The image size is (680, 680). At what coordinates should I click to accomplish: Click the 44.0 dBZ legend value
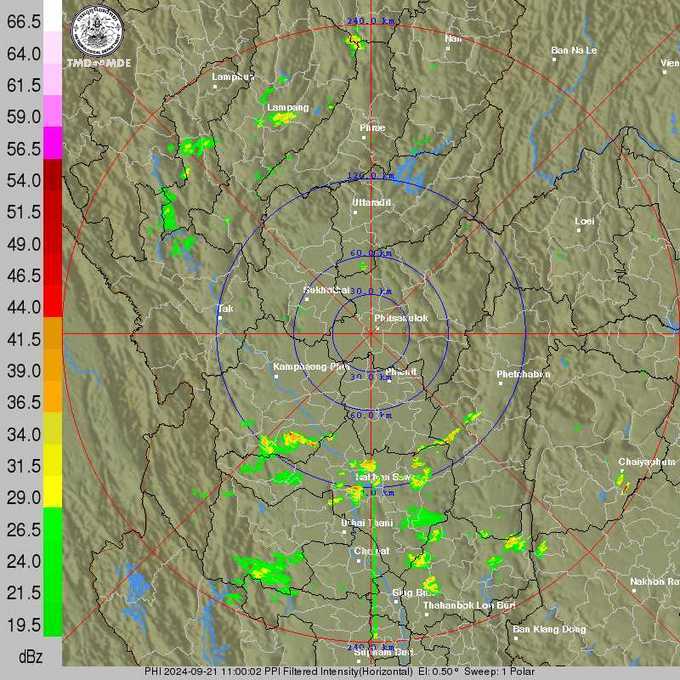pyautogui.click(x=24, y=307)
